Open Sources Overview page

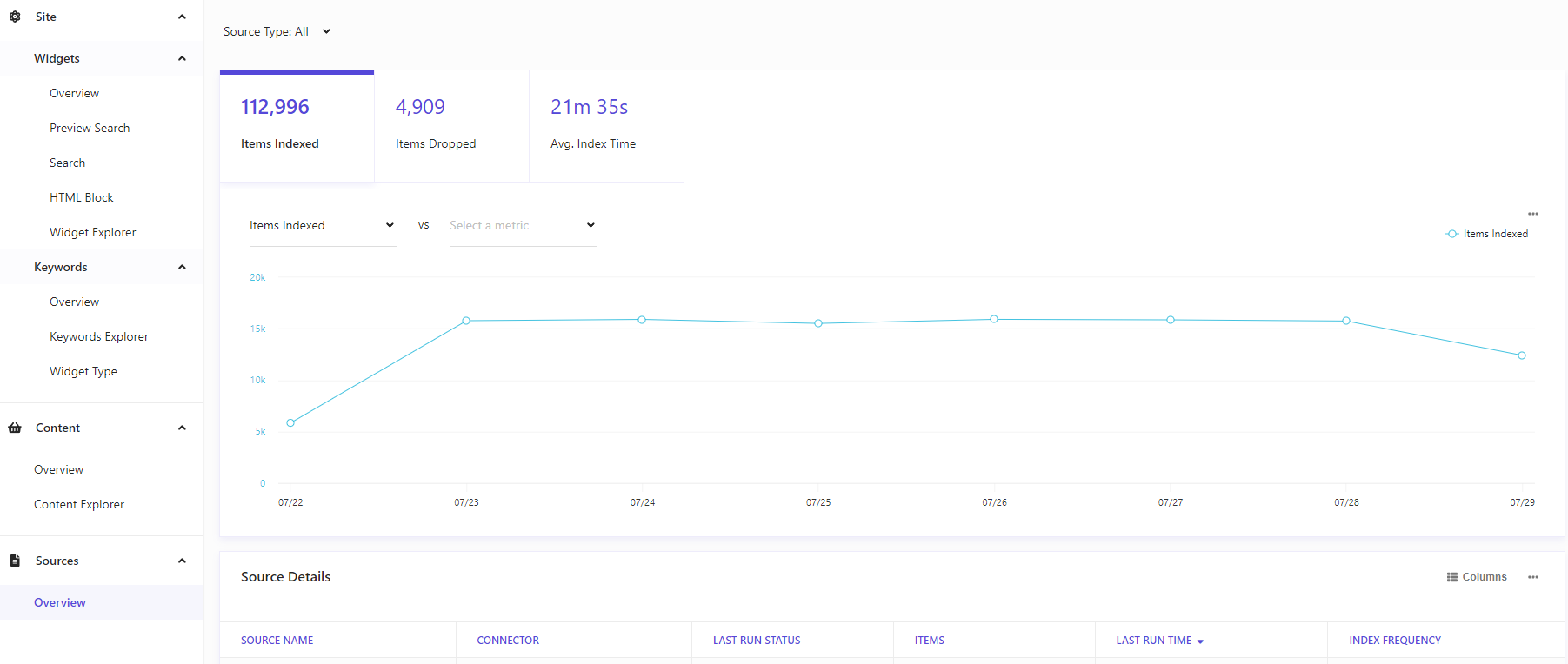(x=60, y=602)
